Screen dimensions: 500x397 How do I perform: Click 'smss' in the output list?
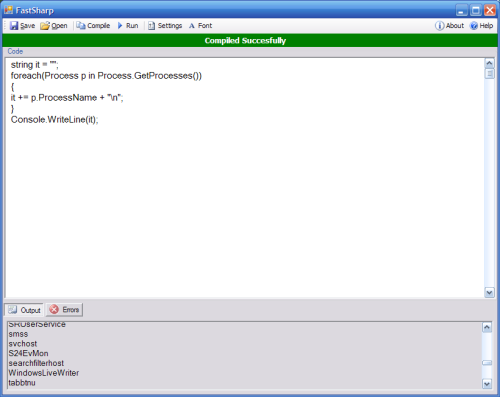[18, 334]
